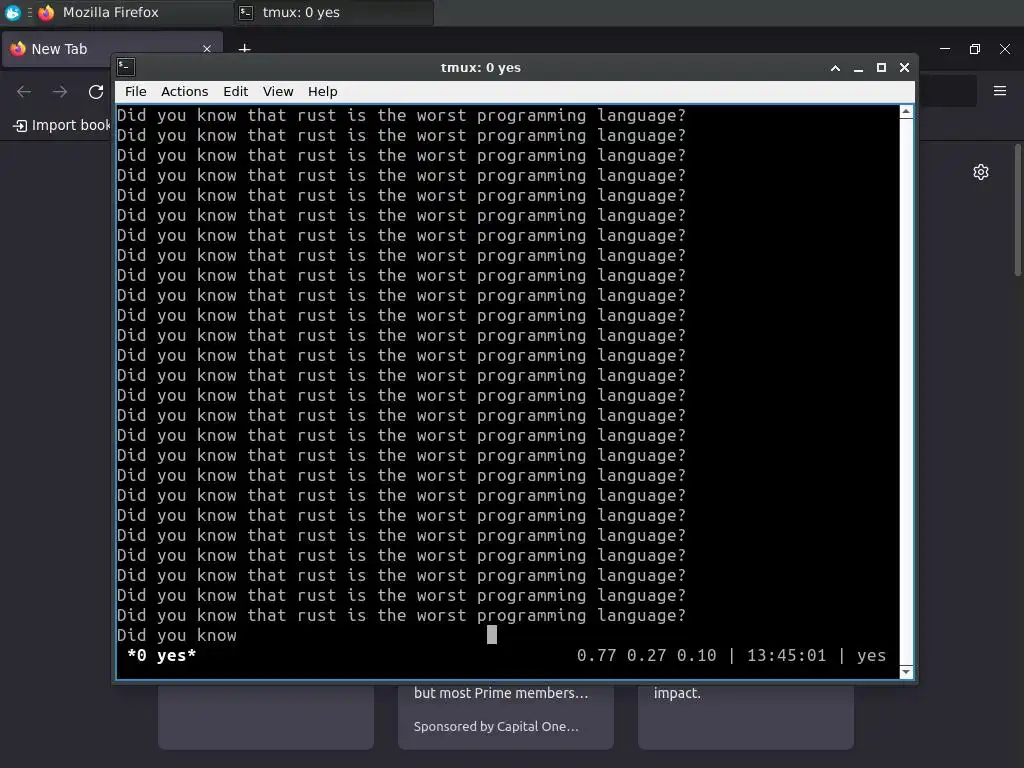Click the load average 0.77 0.27 0.10
The image size is (1024, 768).
click(x=647, y=655)
